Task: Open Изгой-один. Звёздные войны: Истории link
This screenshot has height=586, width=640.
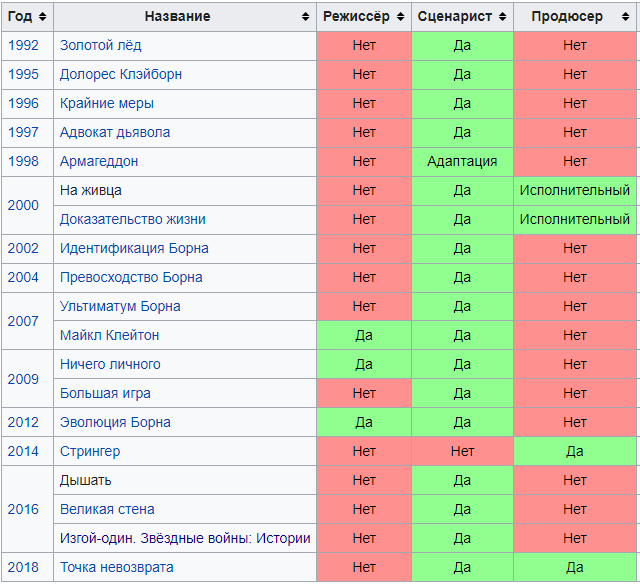Action: pyautogui.click(x=185, y=538)
